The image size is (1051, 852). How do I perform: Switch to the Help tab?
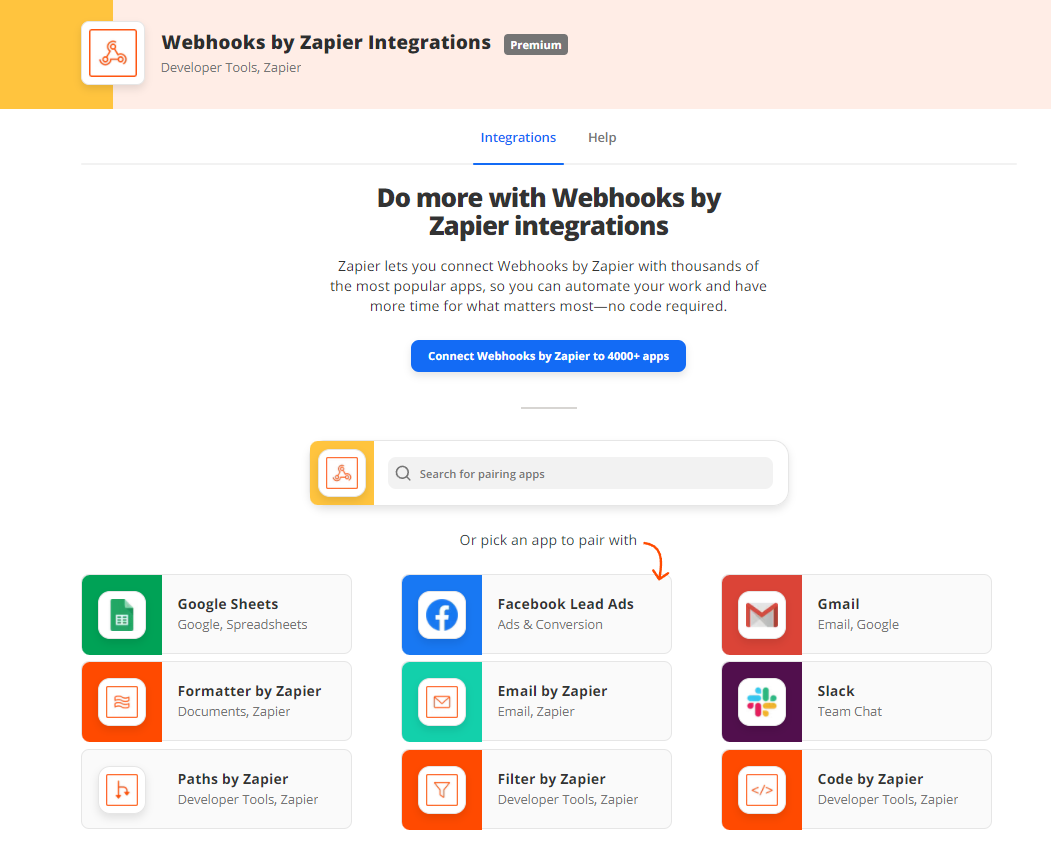tap(602, 137)
